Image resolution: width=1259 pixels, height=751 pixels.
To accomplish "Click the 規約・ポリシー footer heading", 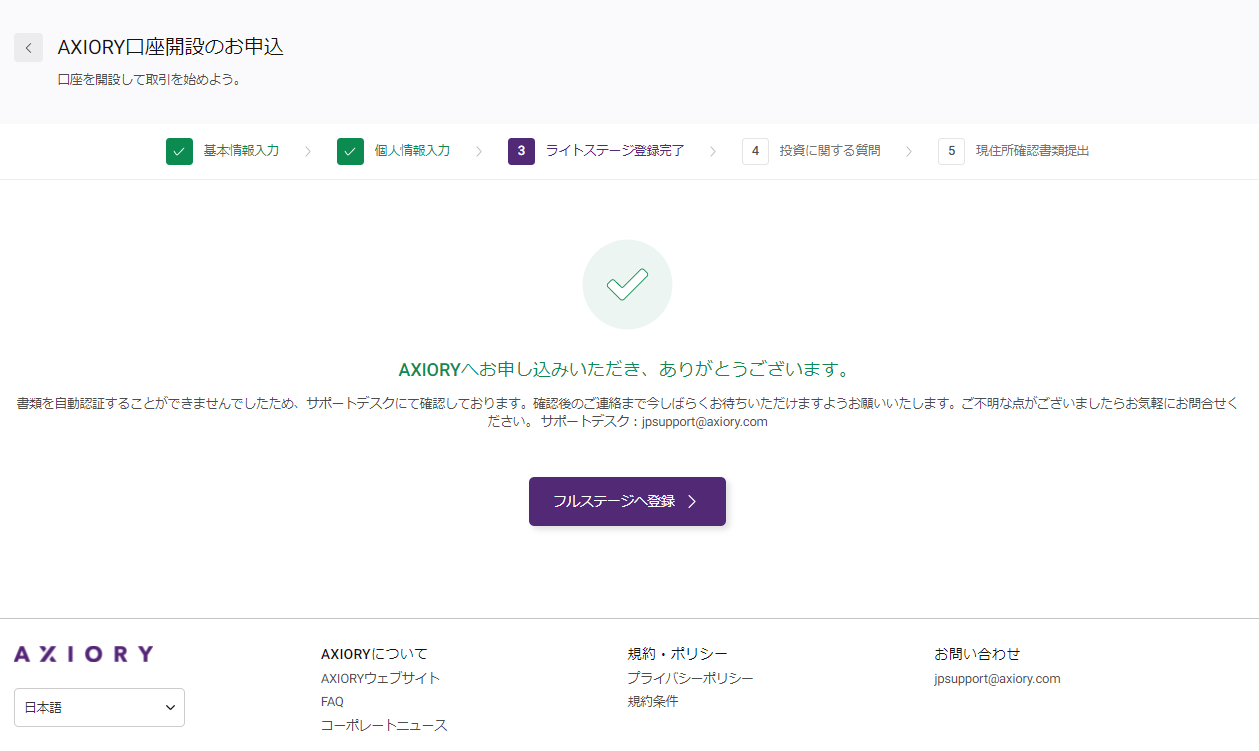I will click(677, 654).
